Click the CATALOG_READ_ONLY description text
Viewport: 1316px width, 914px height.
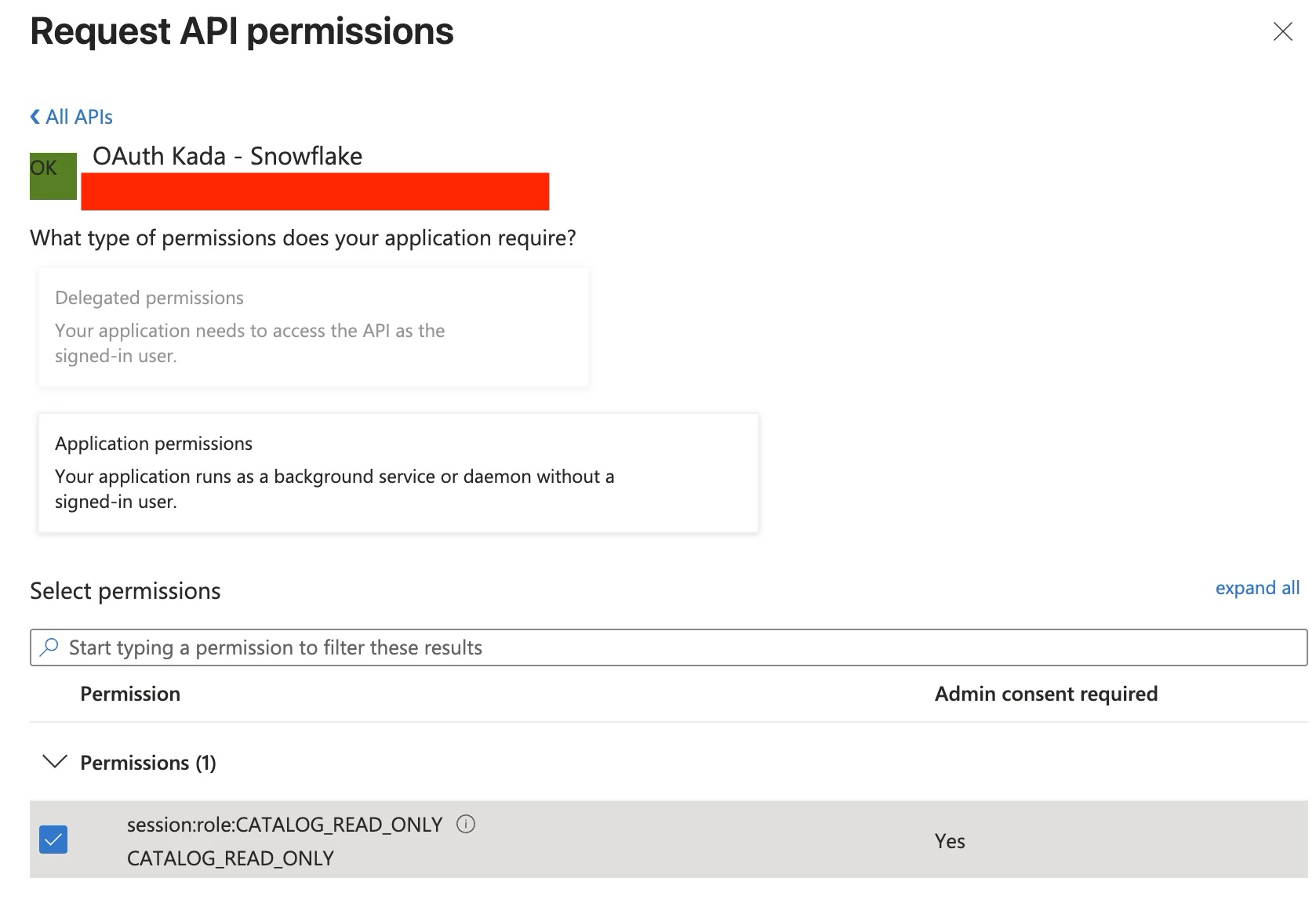coord(231,858)
